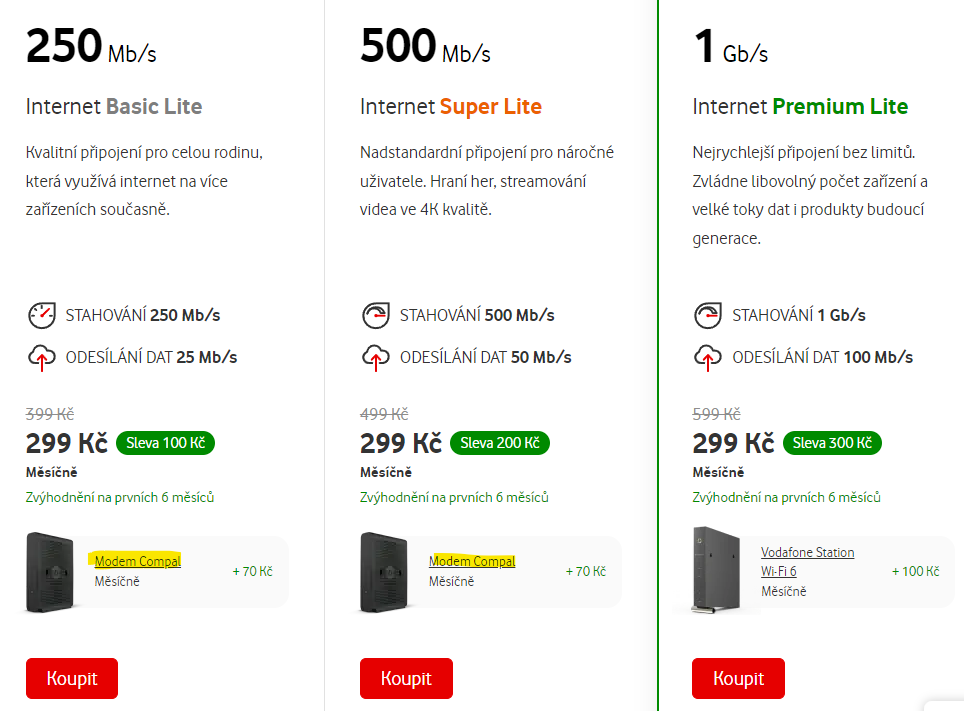Open Modem Compal link in Super Lite plan
Viewport: 964px width, 711px height.
(x=472, y=561)
